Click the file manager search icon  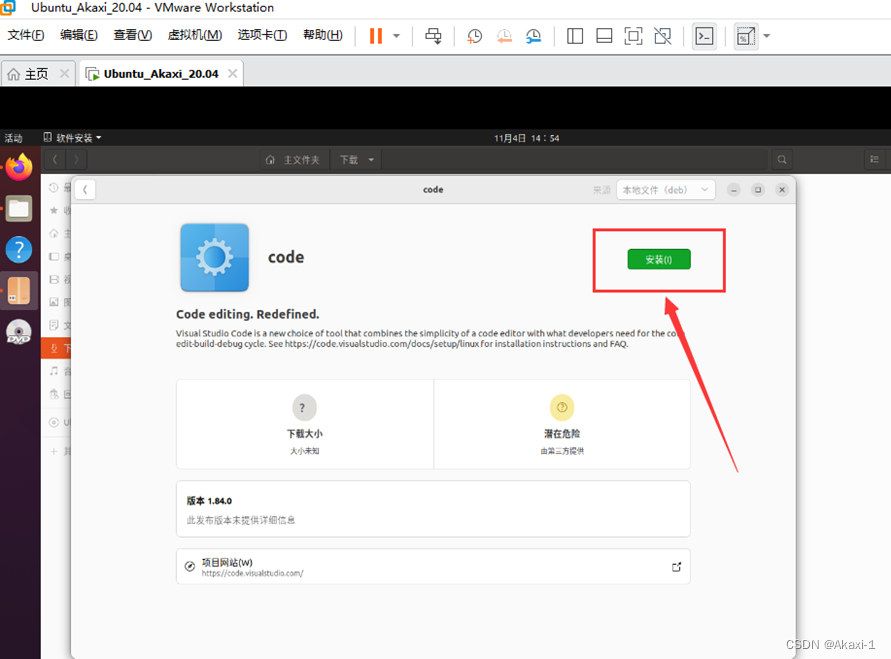coord(782,160)
